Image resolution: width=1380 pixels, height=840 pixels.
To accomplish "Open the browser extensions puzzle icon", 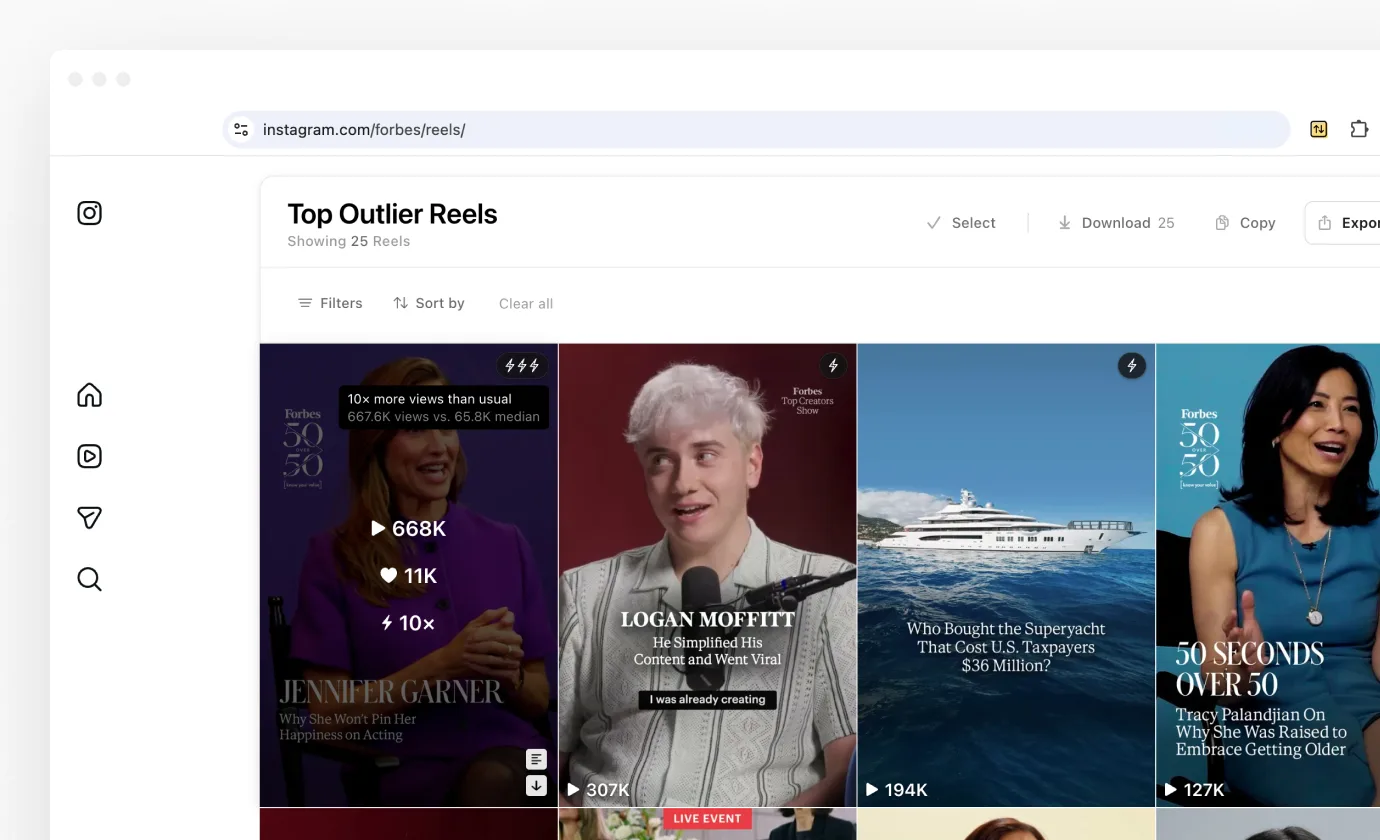I will (1359, 129).
